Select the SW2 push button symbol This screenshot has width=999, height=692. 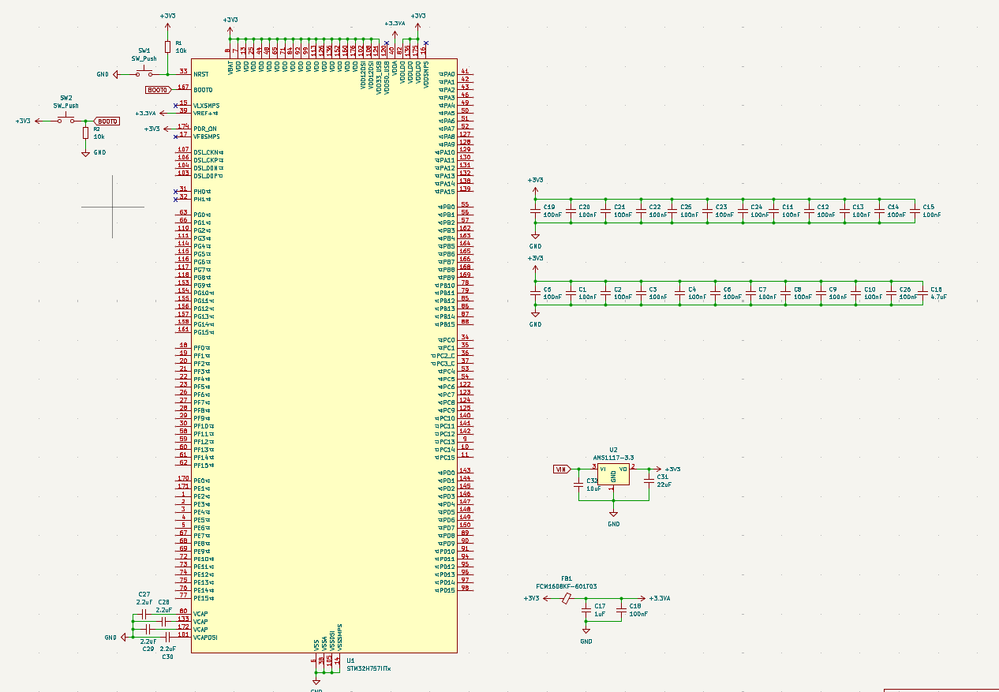click(x=66, y=119)
